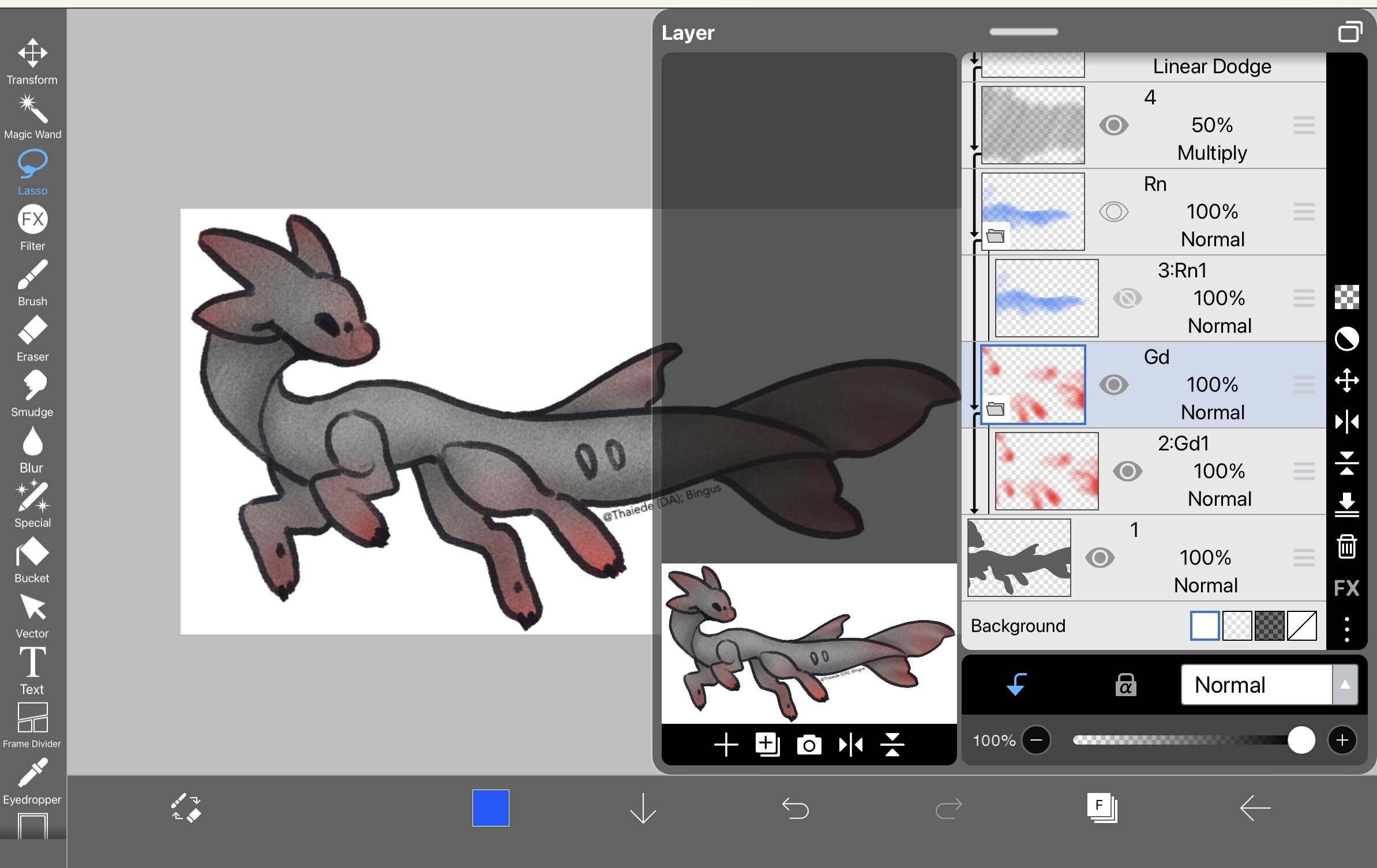Screen dimensions: 1377x868
Task: Click the undo arrow in bottom bar
Action: pyautogui.click(x=795, y=808)
